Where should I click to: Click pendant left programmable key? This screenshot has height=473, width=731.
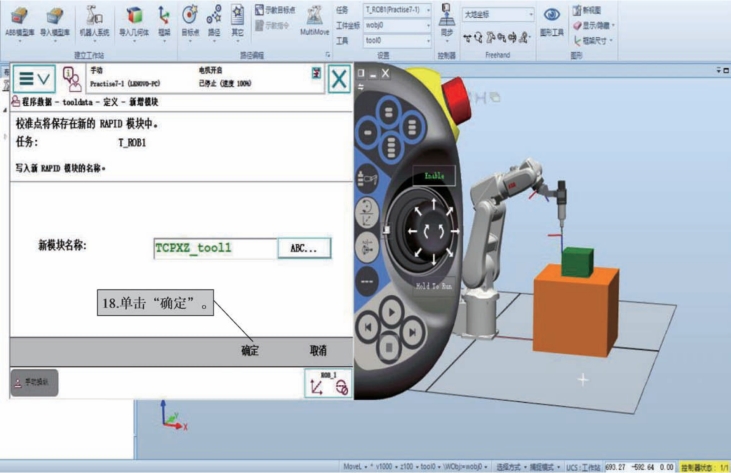click(x=368, y=132)
